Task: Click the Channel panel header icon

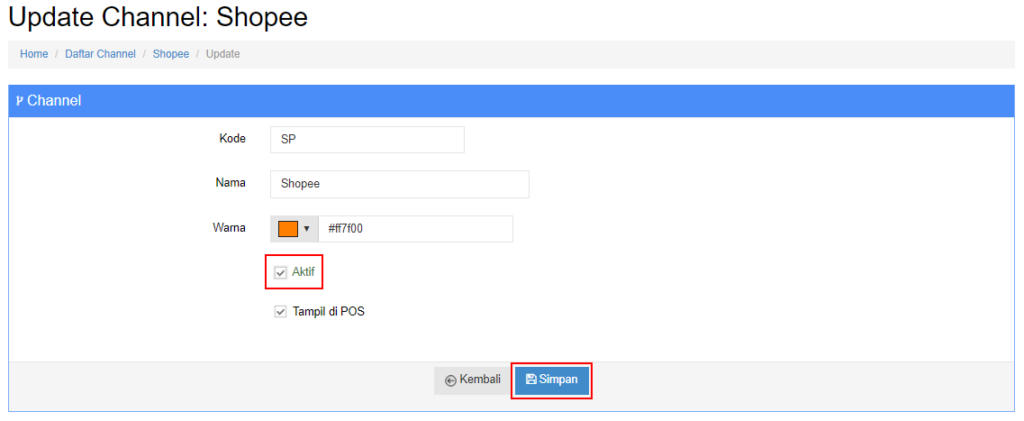Action: coord(19,101)
